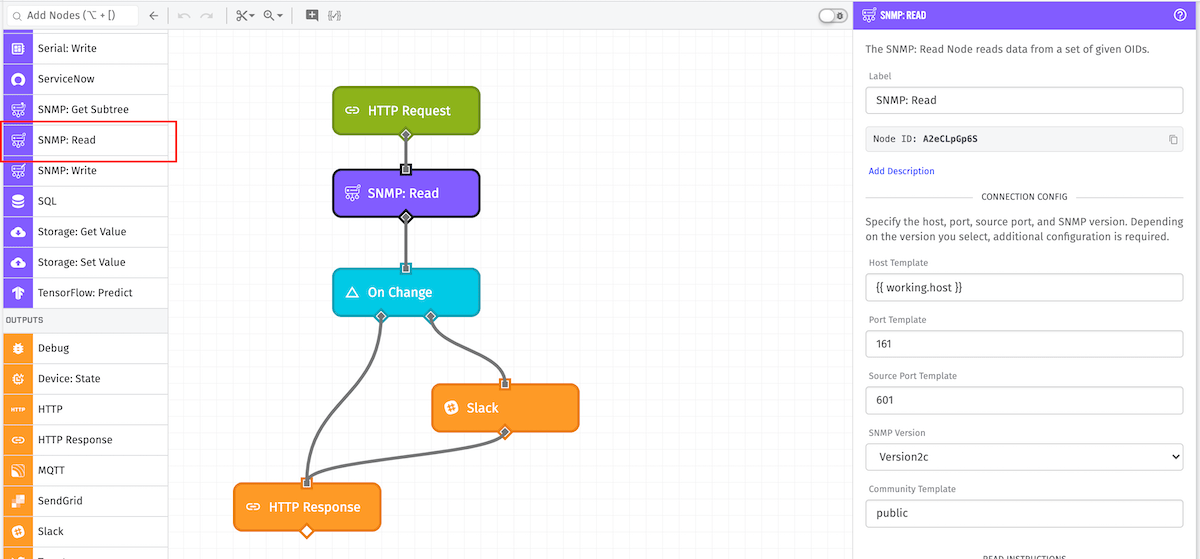This screenshot has height=559, width=1200.
Task: Click the help question mark icon
Action: click(x=1180, y=15)
